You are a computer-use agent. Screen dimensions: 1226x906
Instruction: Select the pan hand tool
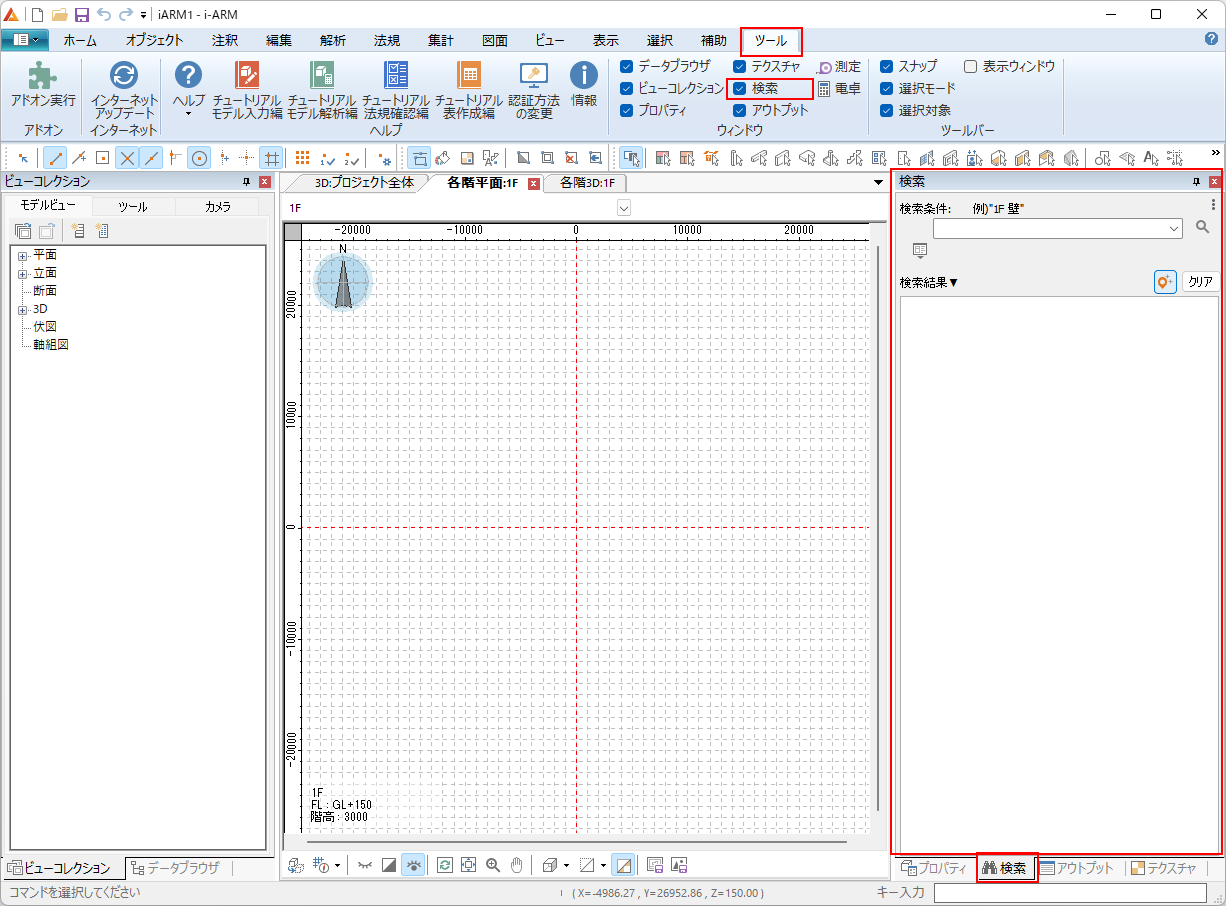point(517,865)
